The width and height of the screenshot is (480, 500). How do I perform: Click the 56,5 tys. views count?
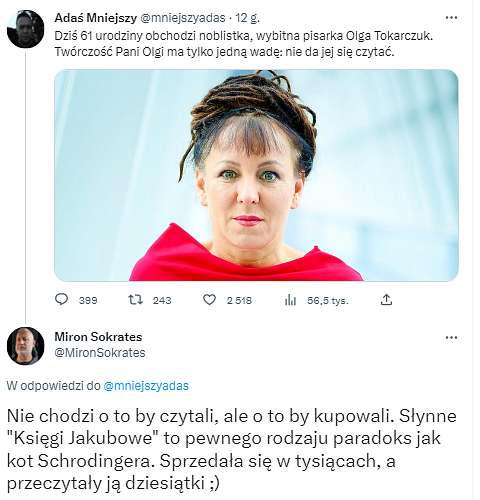(x=328, y=301)
